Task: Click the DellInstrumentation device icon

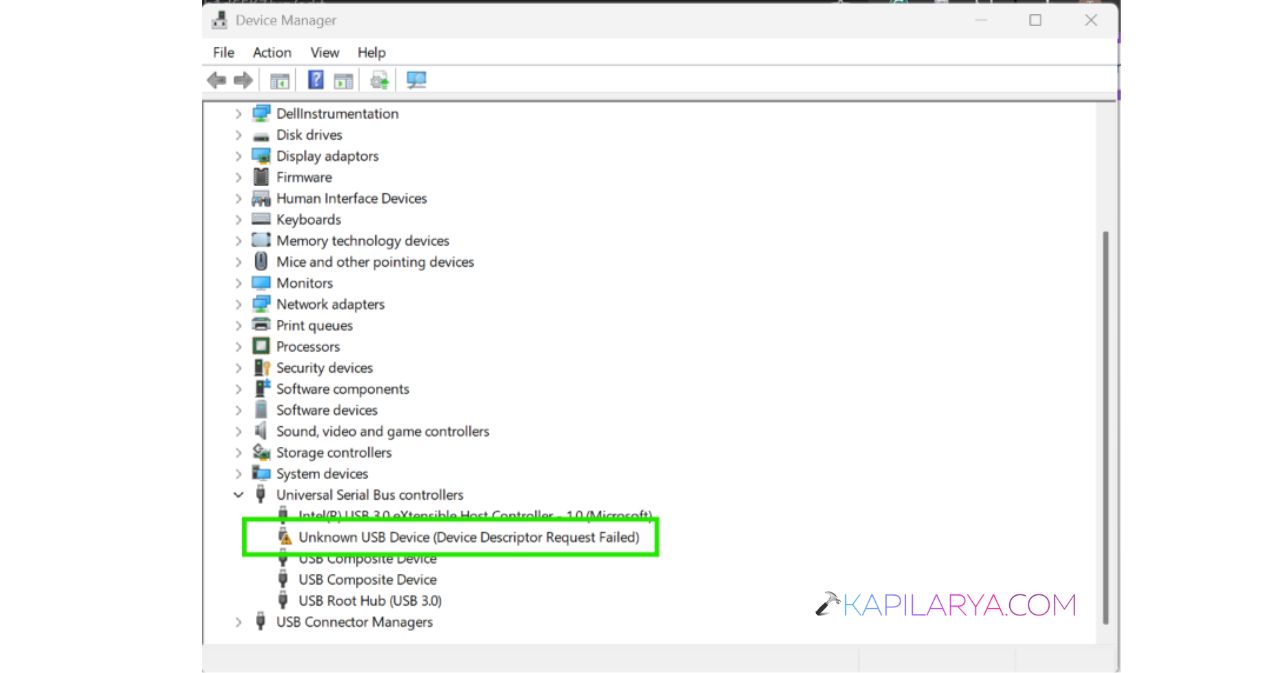Action: [261, 113]
